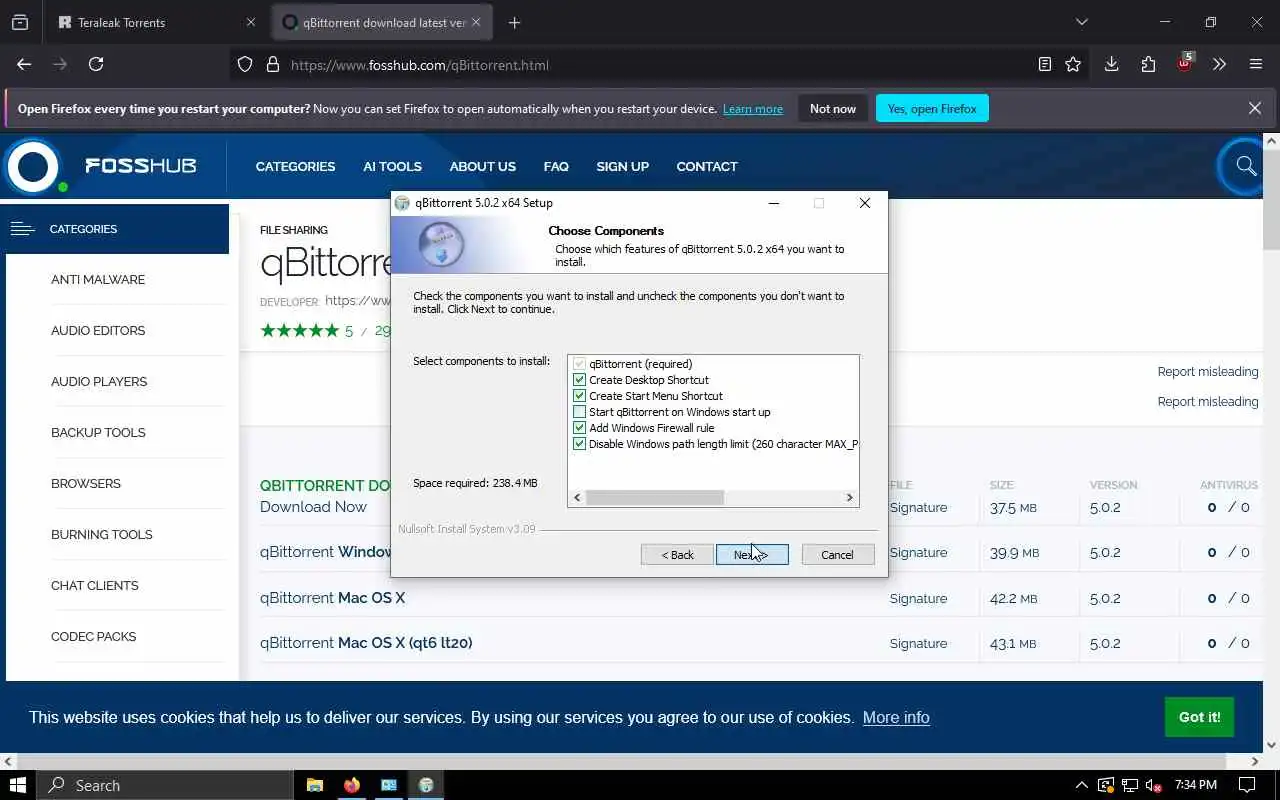Click the network tray icon

pos(1129,785)
